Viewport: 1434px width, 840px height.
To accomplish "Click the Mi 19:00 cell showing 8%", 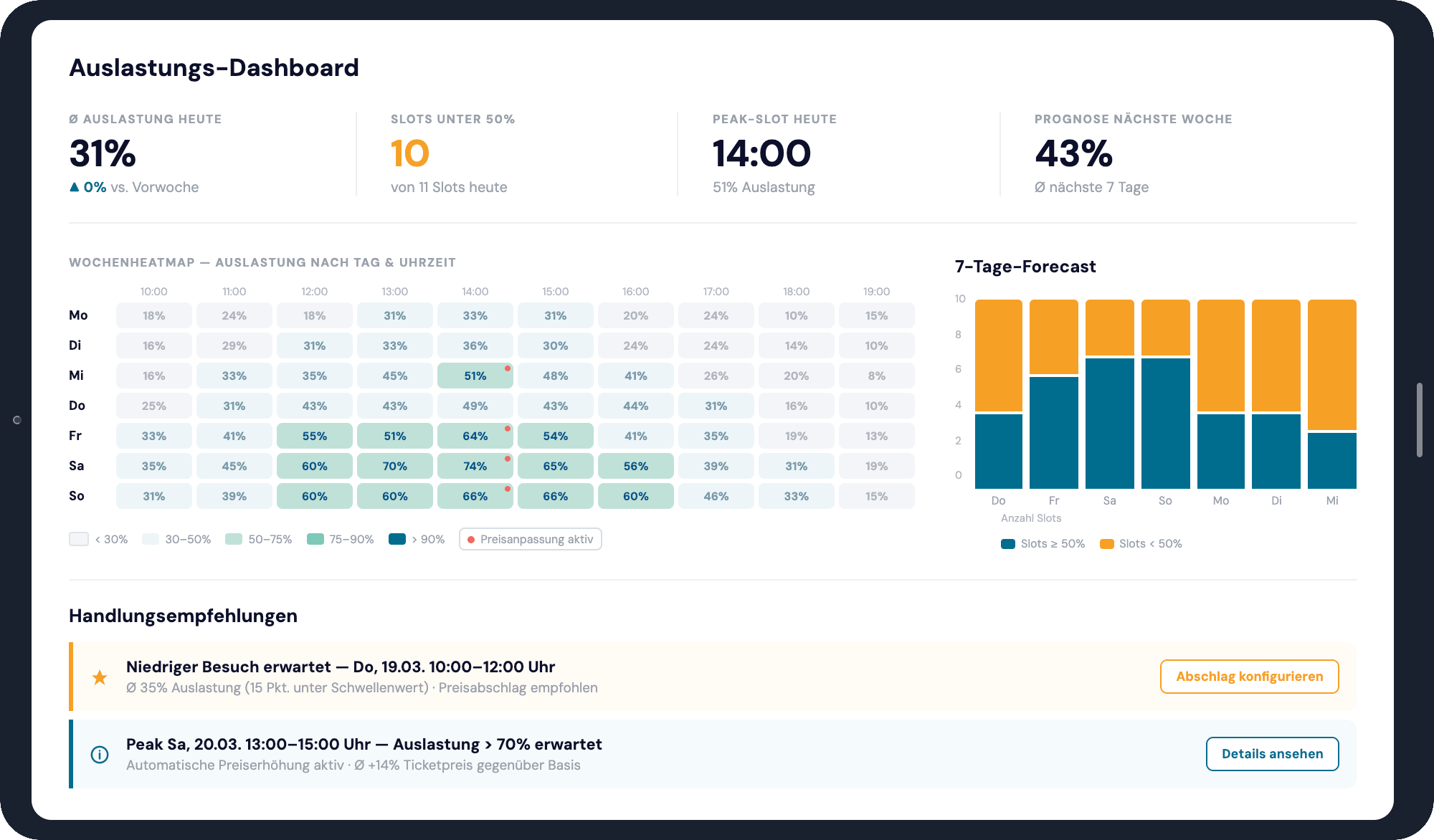I will click(x=876, y=376).
